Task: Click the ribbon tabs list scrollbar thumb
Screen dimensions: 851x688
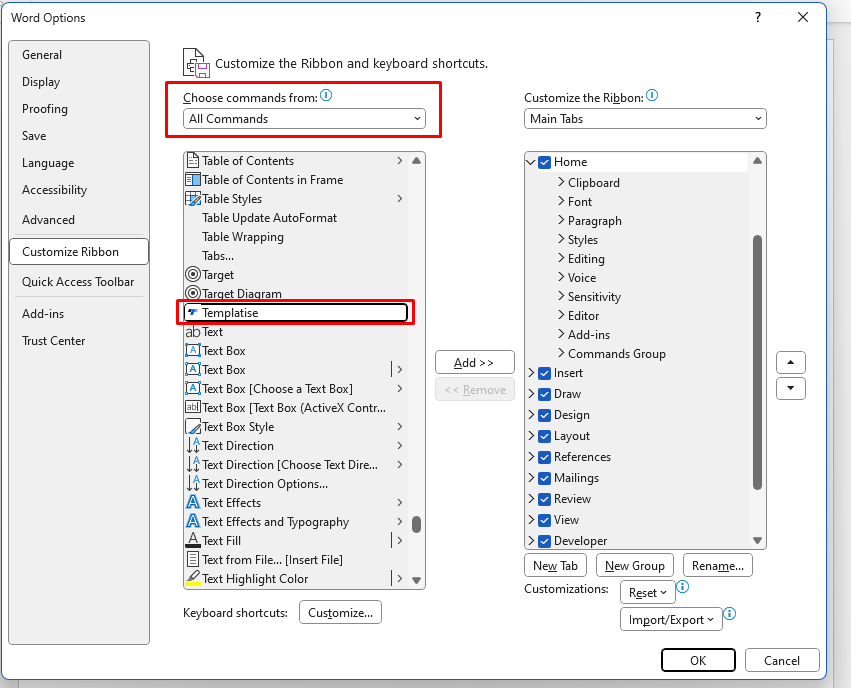Action: point(757,362)
